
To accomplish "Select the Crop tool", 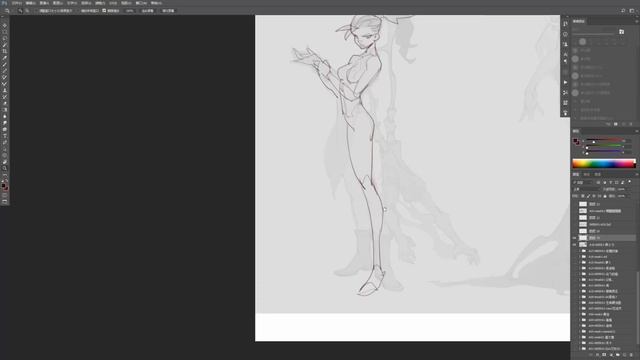I will tap(5, 51).
